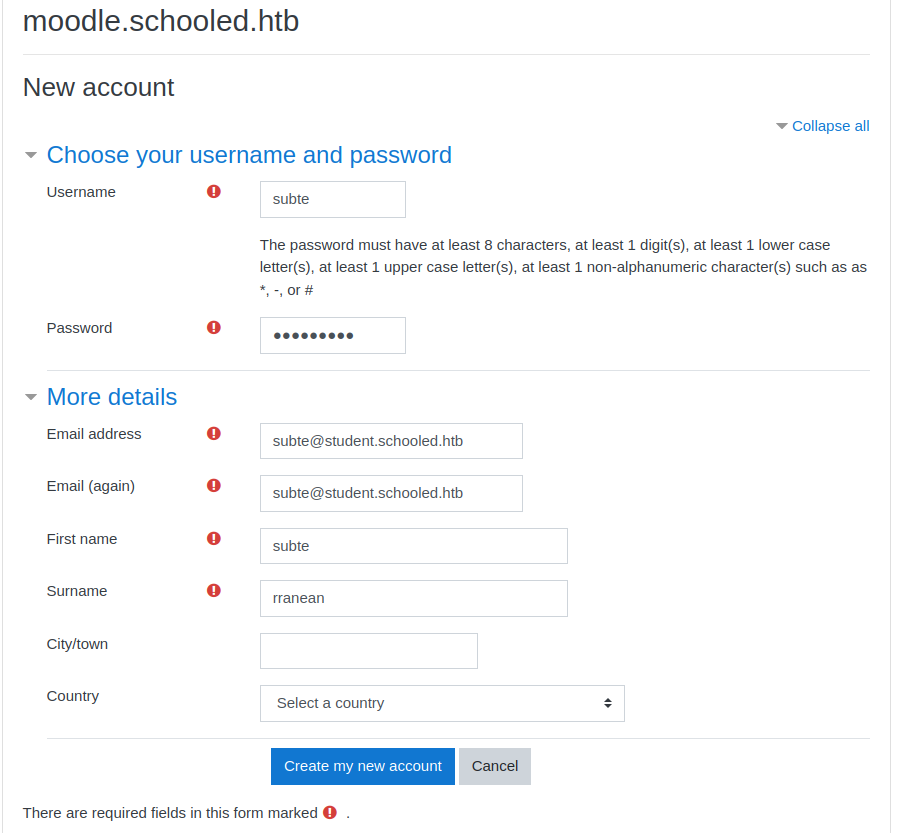Screen dimensions: 899x833
Task: Click the required icon in the footer note
Action: coord(330,812)
